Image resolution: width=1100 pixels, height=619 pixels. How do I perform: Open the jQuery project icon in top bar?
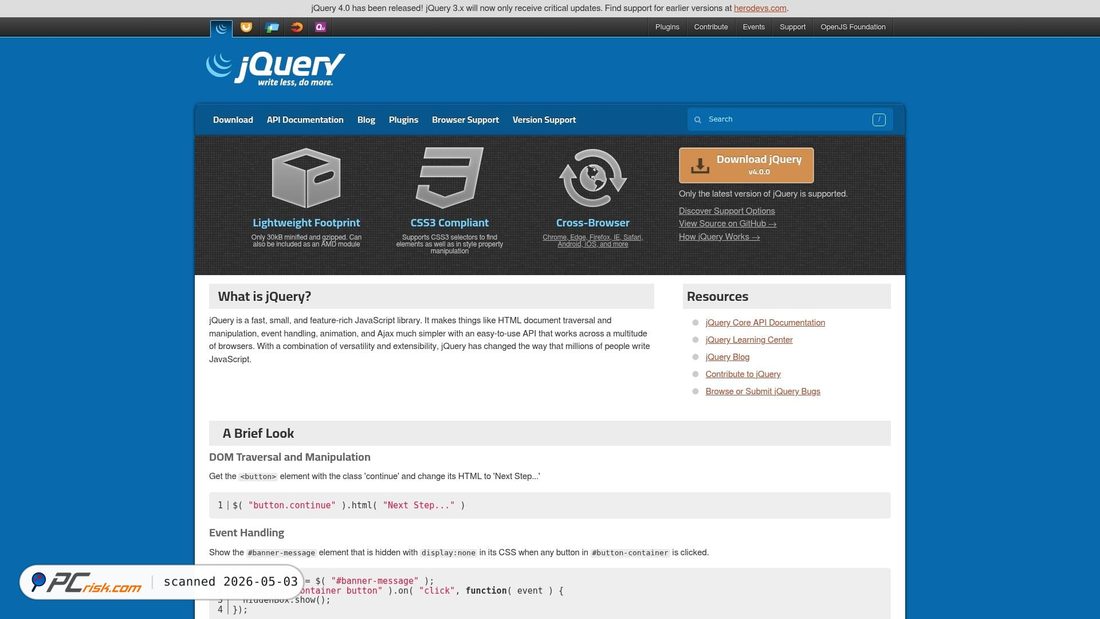click(221, 28)
